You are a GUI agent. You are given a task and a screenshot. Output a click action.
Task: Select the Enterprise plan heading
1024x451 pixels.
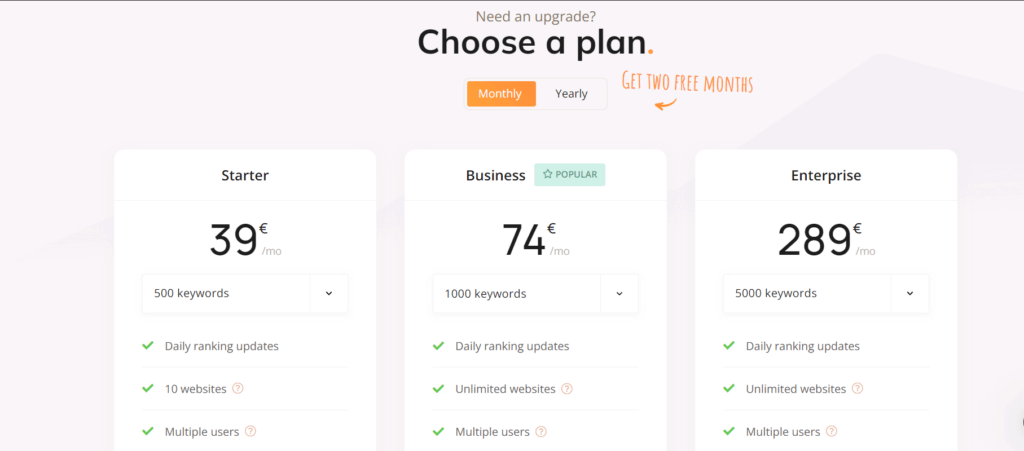[x=826, y=176]
